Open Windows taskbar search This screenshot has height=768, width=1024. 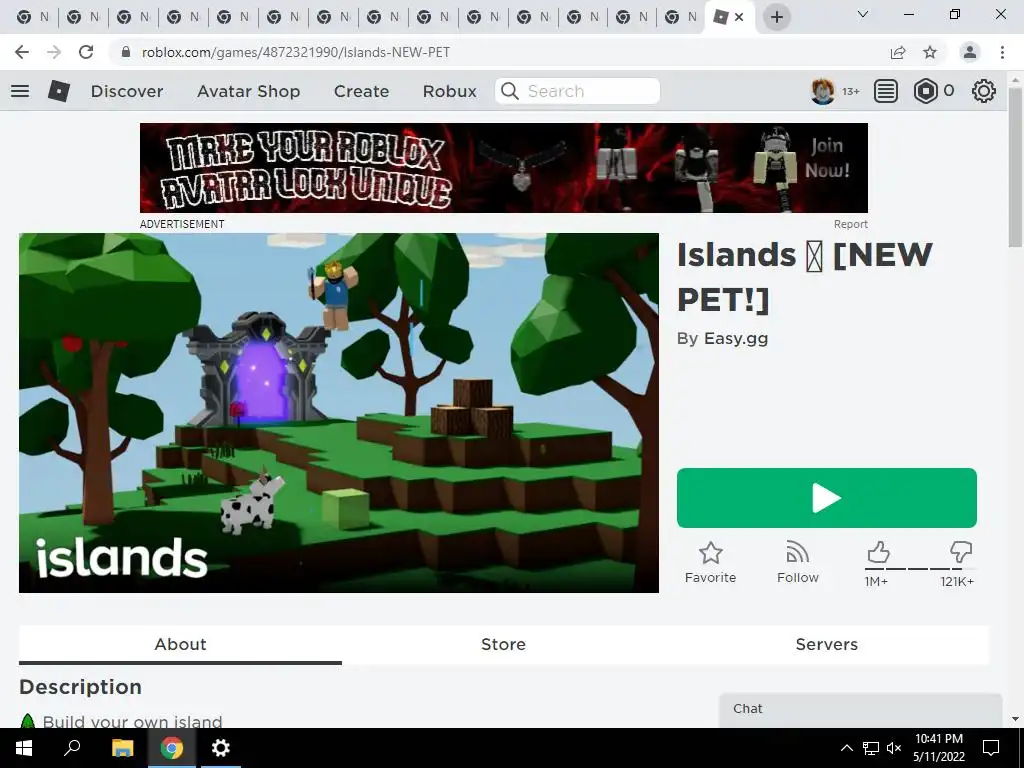72,748
